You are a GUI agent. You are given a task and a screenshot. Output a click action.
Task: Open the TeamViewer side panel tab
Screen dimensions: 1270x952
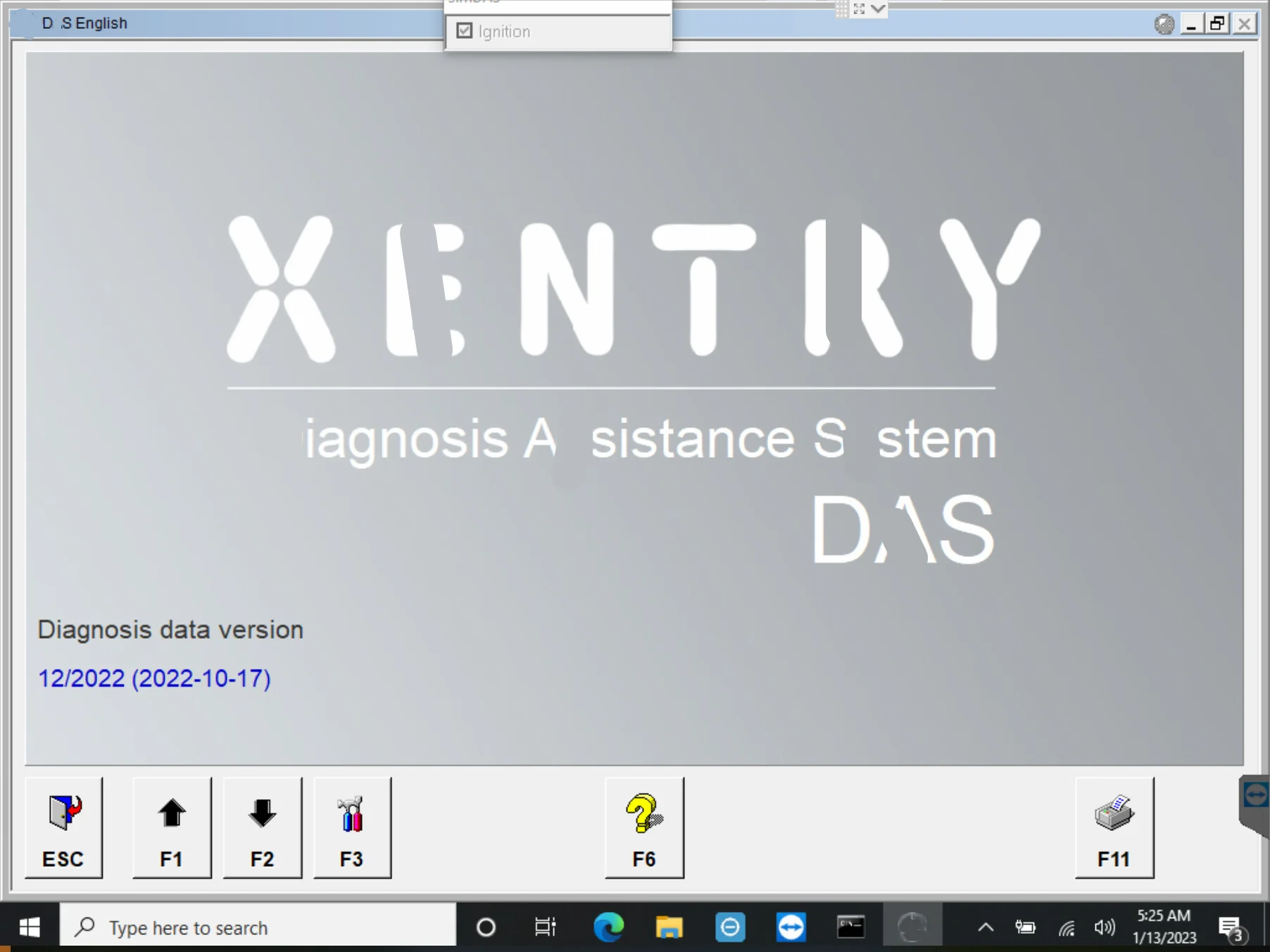1255,806
